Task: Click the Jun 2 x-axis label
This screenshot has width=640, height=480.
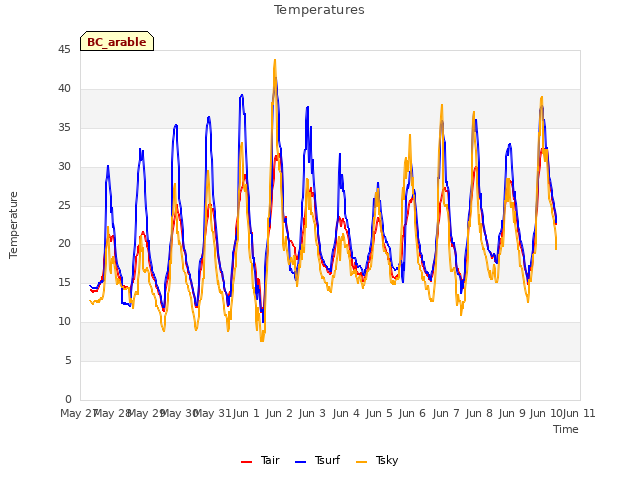Action: point(279,413)
